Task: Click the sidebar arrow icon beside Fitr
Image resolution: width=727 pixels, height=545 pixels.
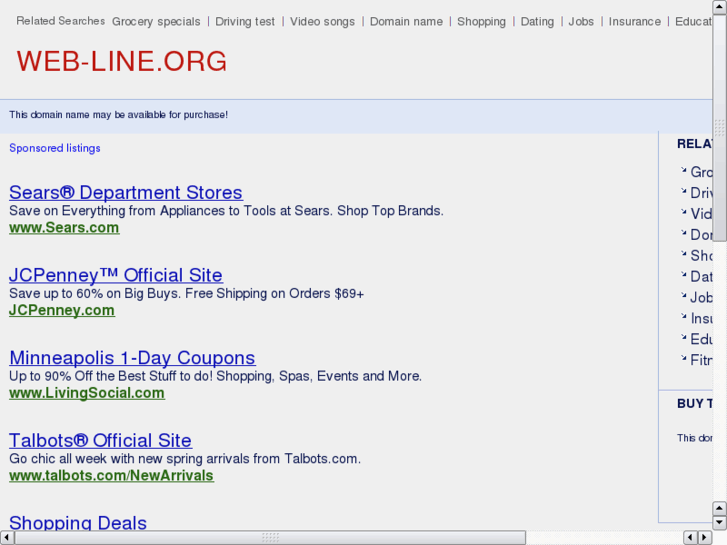Action: pyautogui.click(x=683, y=358)
